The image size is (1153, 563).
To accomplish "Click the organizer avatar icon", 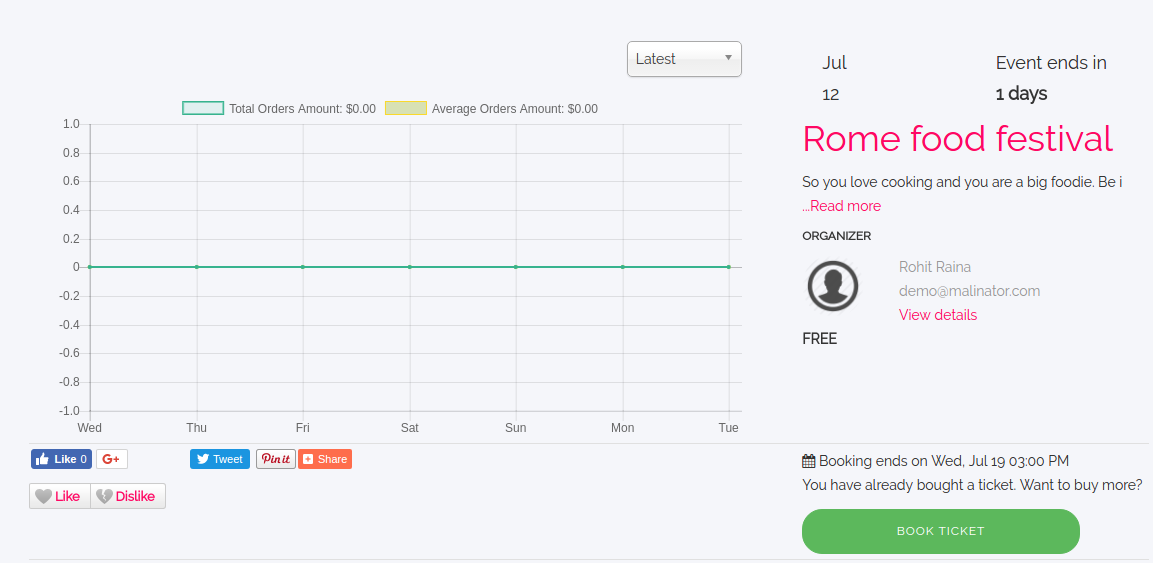I will coord(832,285).
